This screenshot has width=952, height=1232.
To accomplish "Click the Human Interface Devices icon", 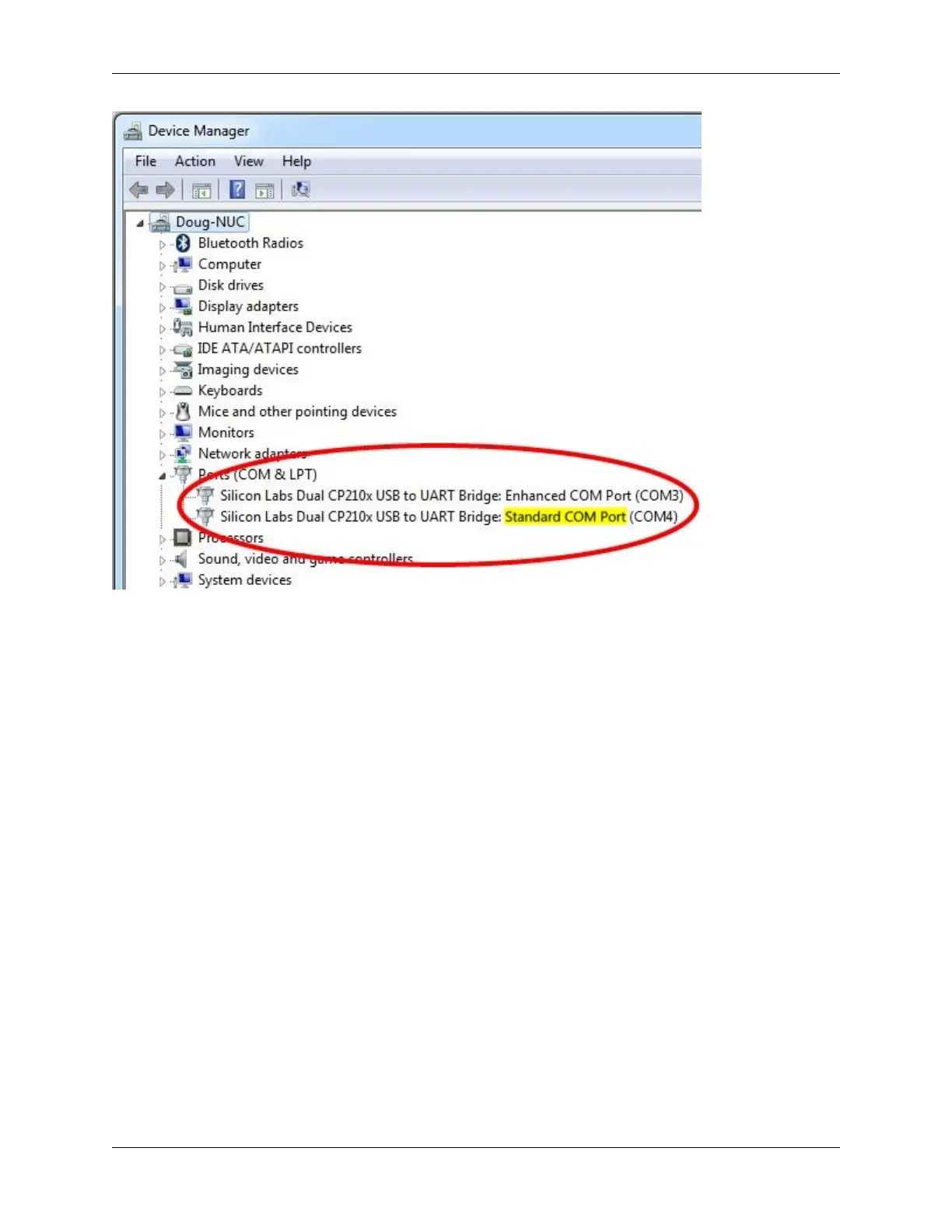I will click(x=183, y=327).
